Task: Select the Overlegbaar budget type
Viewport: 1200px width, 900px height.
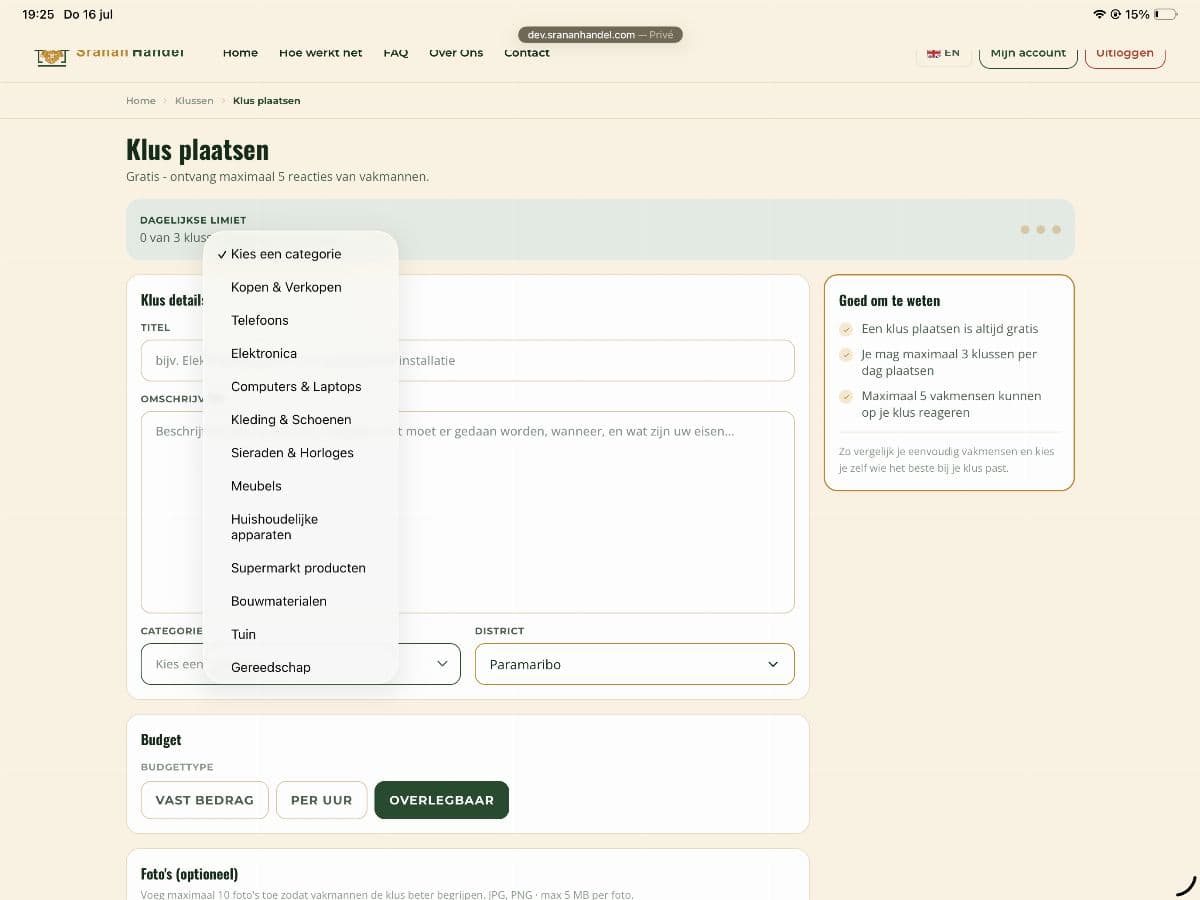Action: point(441,800)
